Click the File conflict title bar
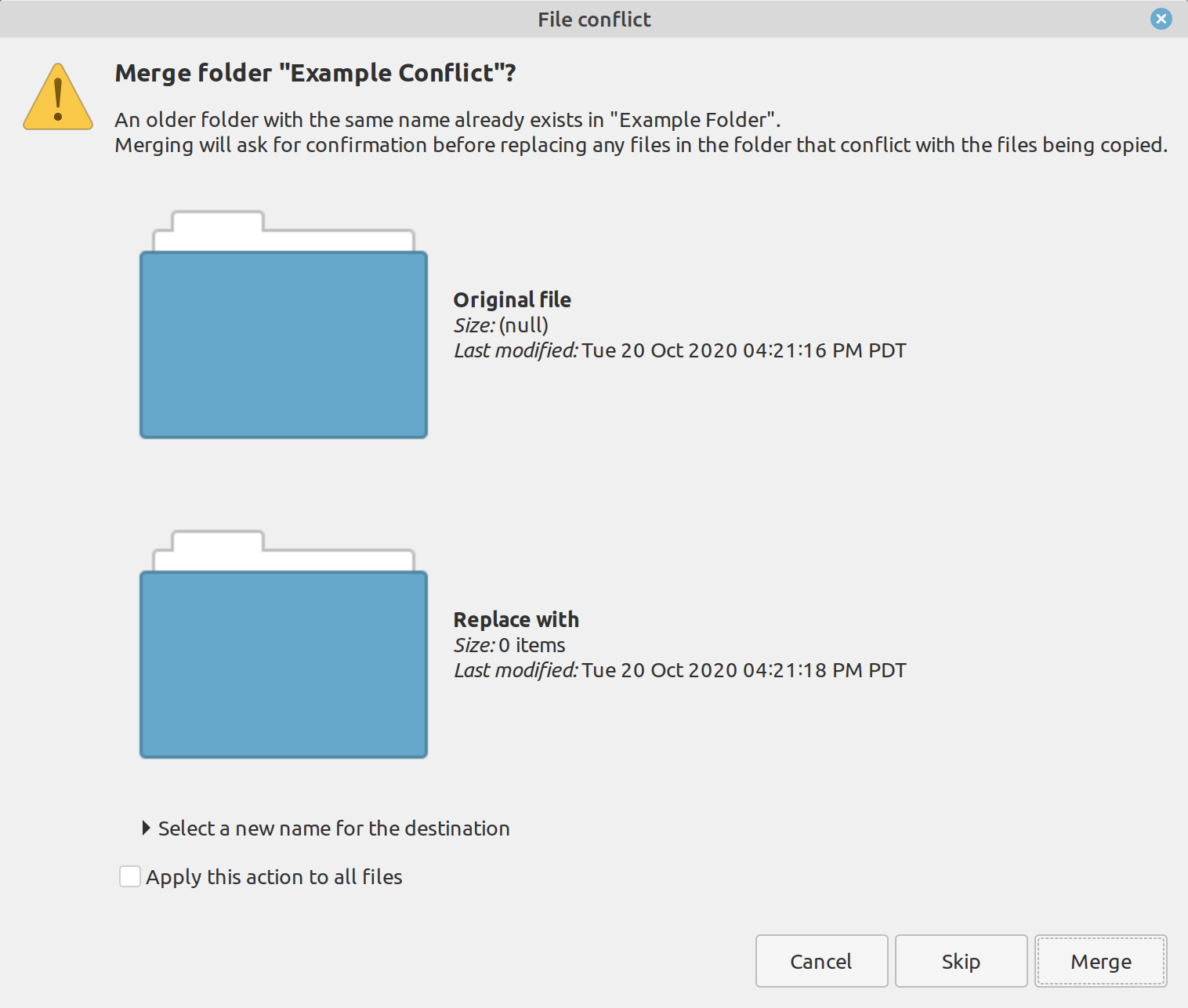1188x1008 pixels. (x=593, y=19)
